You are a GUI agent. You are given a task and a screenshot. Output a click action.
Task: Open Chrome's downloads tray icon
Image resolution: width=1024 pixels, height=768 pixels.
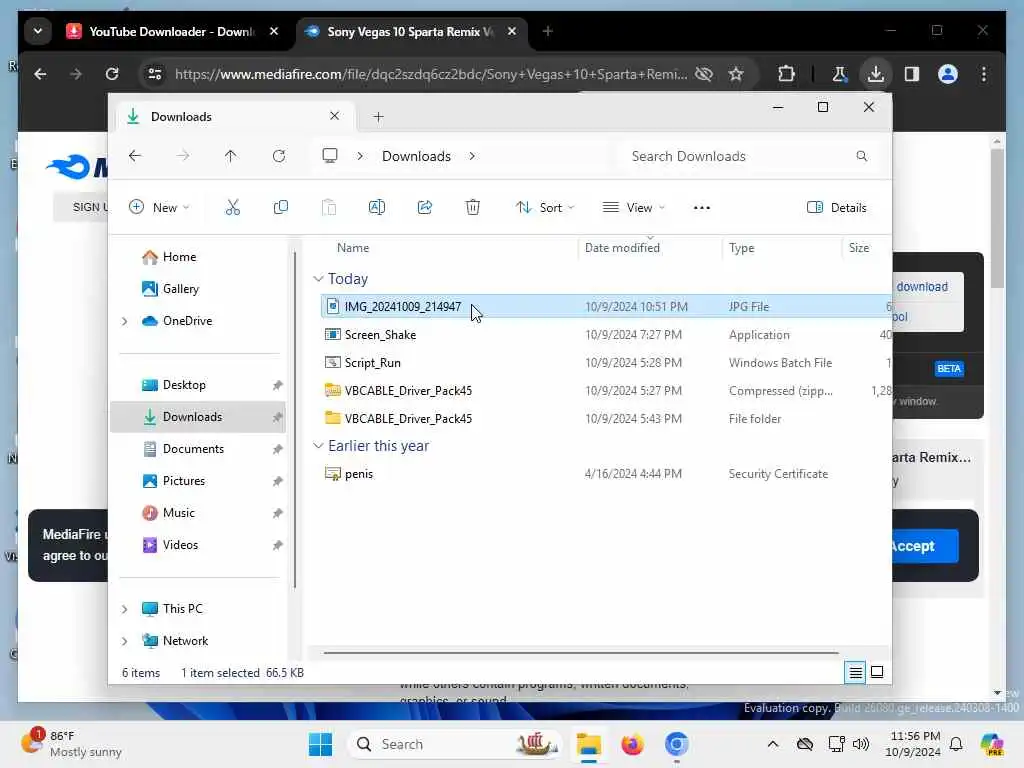click(x=876, y=74)
